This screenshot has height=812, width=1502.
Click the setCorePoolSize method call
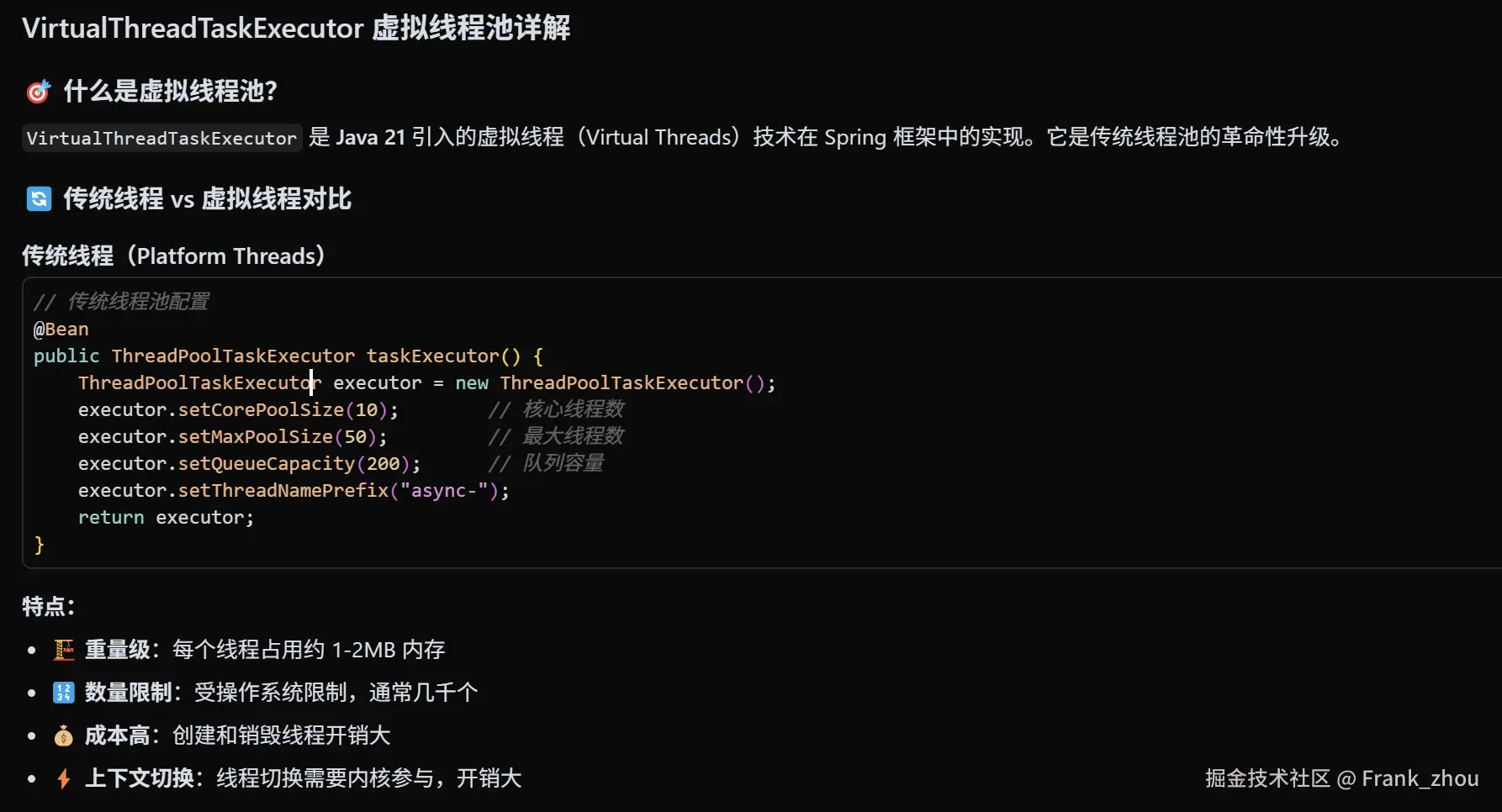point(261,409)
